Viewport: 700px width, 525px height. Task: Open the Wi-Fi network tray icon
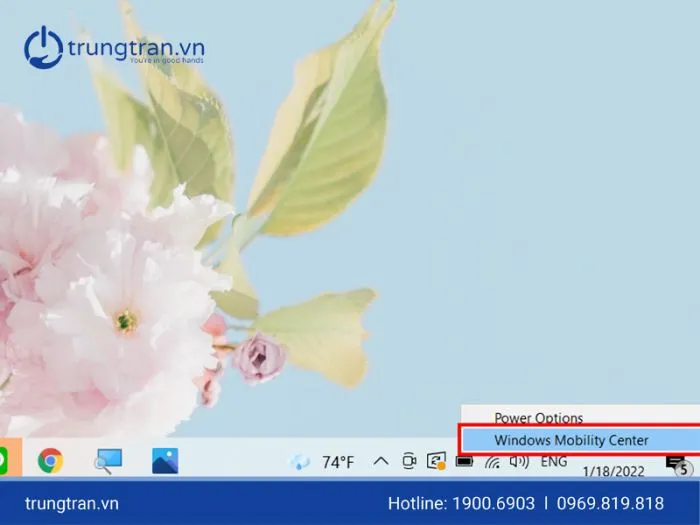pos(492,462)
